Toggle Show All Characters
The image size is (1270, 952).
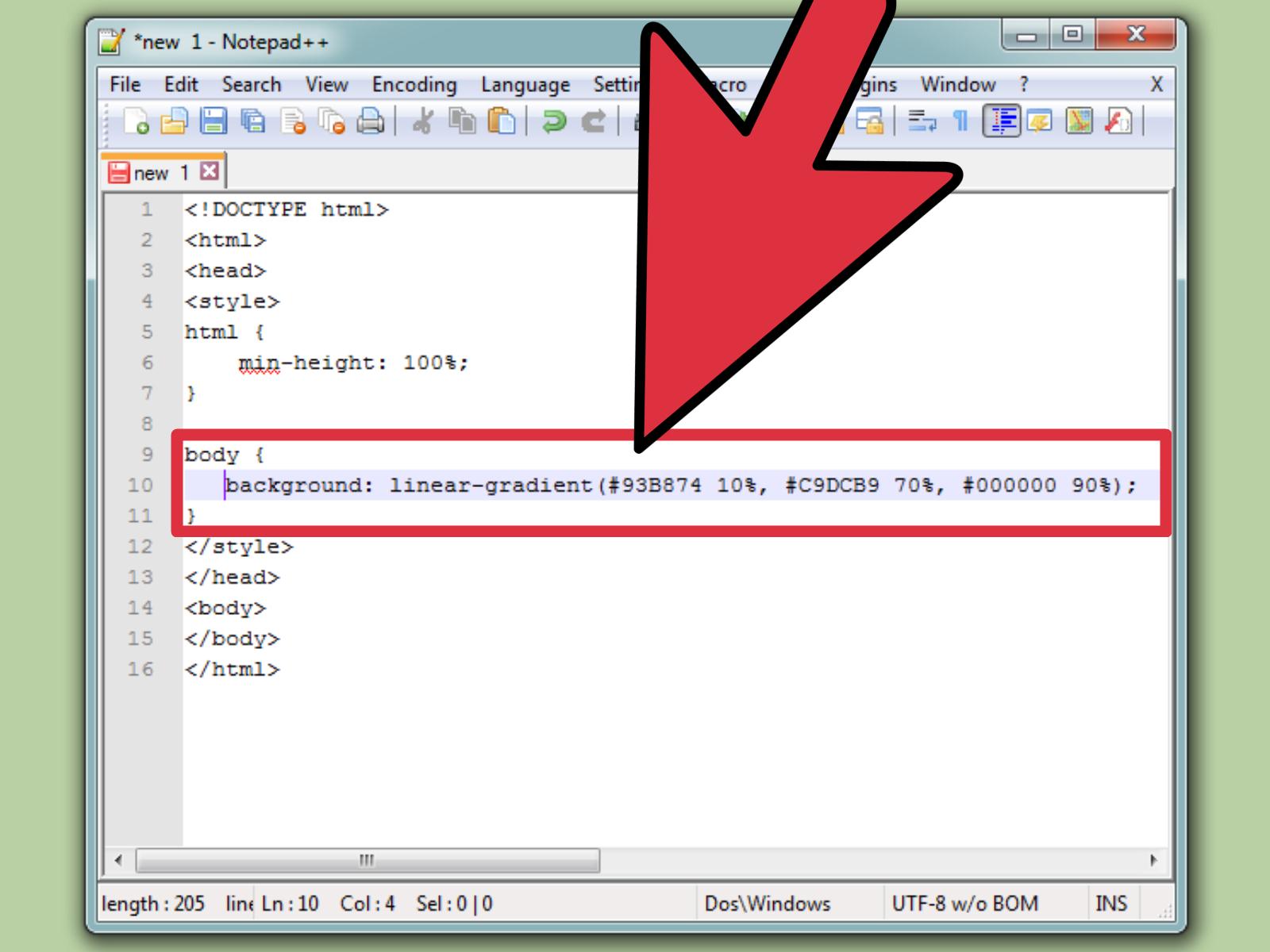(x=960, y=121)
